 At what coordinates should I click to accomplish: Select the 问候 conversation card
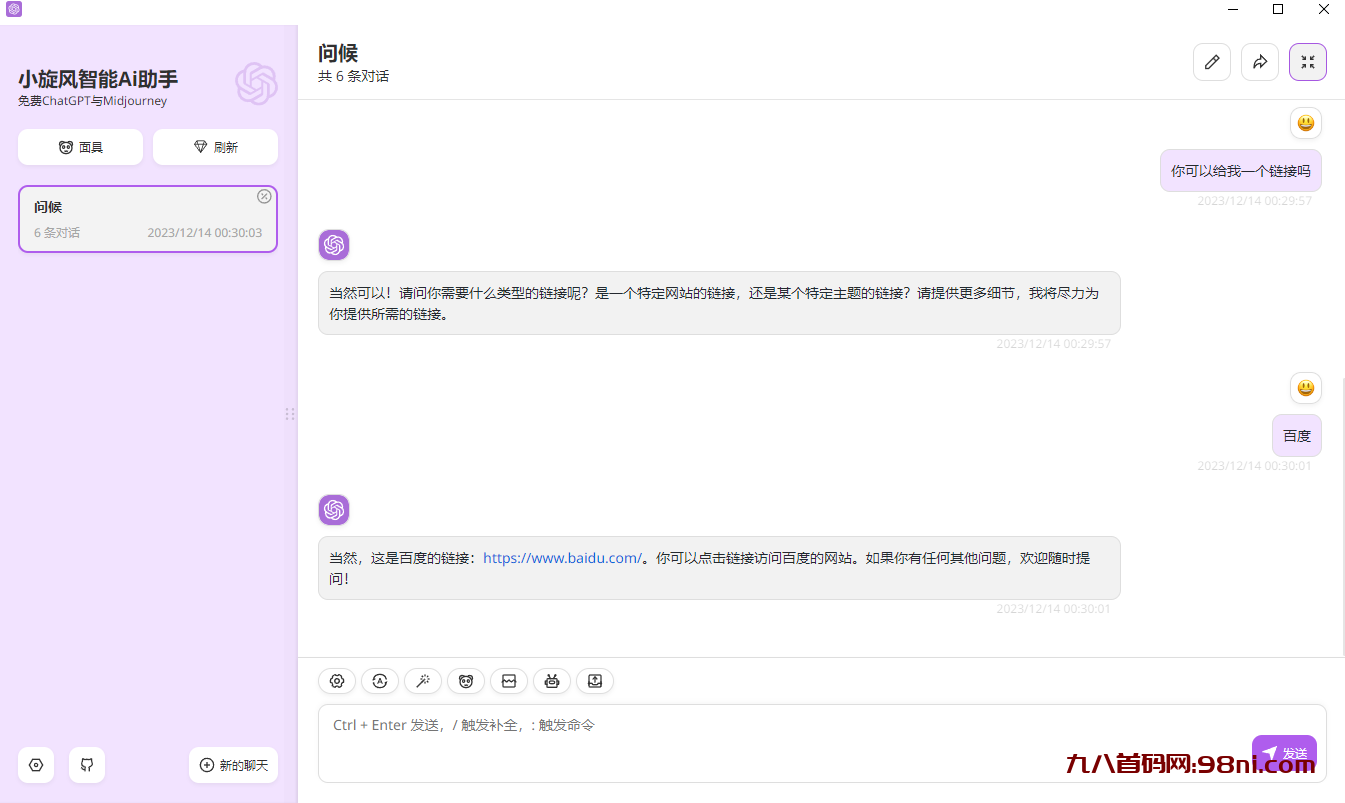tap(148, 219)
